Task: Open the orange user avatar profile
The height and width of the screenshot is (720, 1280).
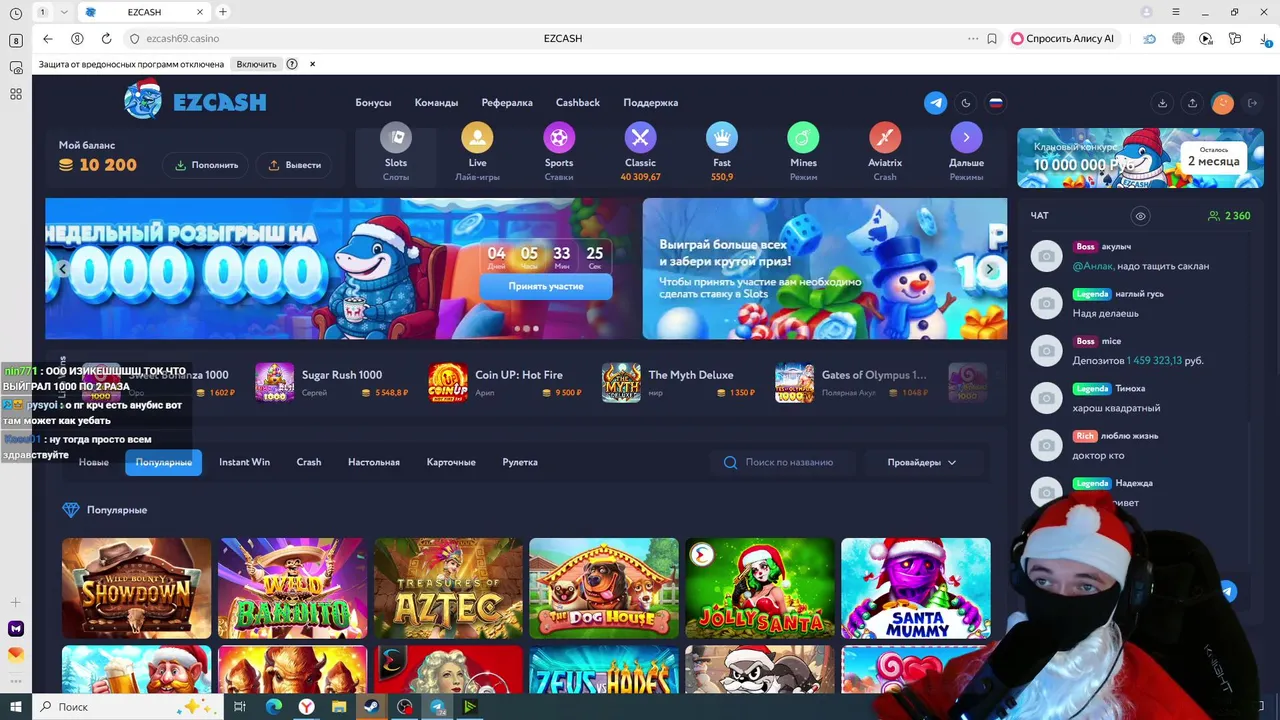Action: (1222, 103)
